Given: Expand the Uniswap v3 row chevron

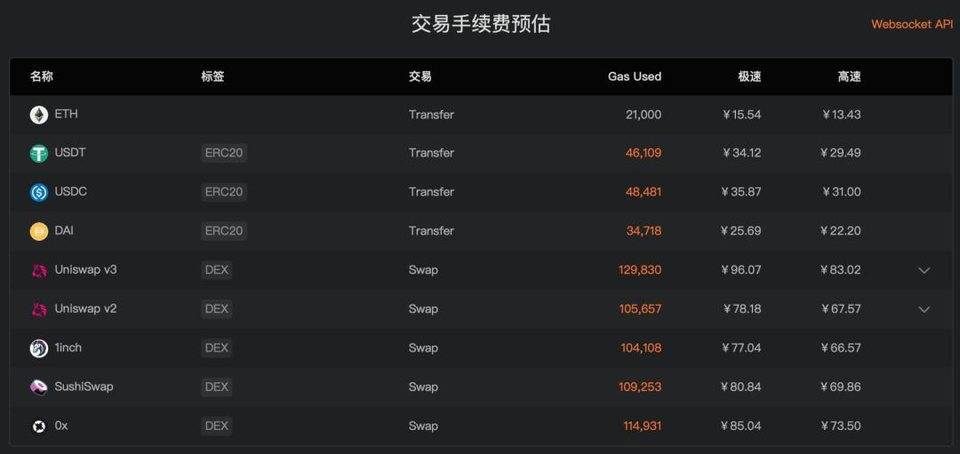Looking at the screenshot, I should click(924, 270).
